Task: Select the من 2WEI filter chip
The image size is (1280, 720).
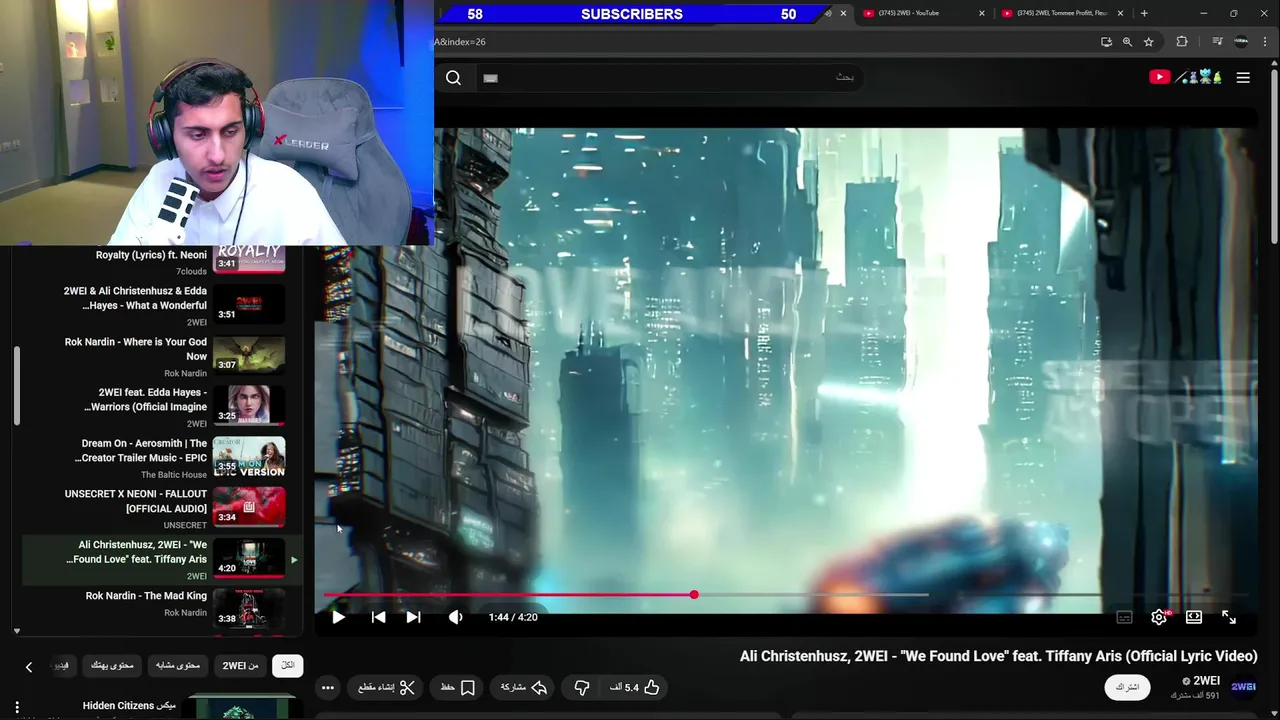Action: (x=240, y=665)
